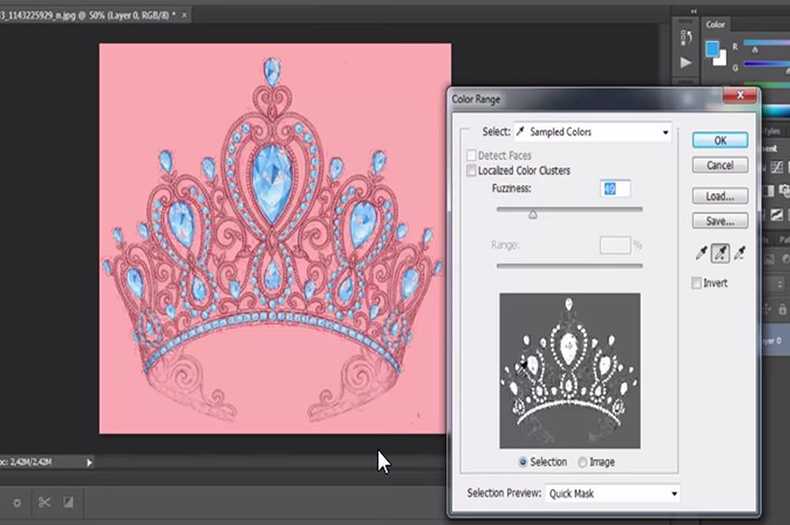Click the Fuzziness value input field
Viewport: 790px width, 525px height.
click(616, 189)
